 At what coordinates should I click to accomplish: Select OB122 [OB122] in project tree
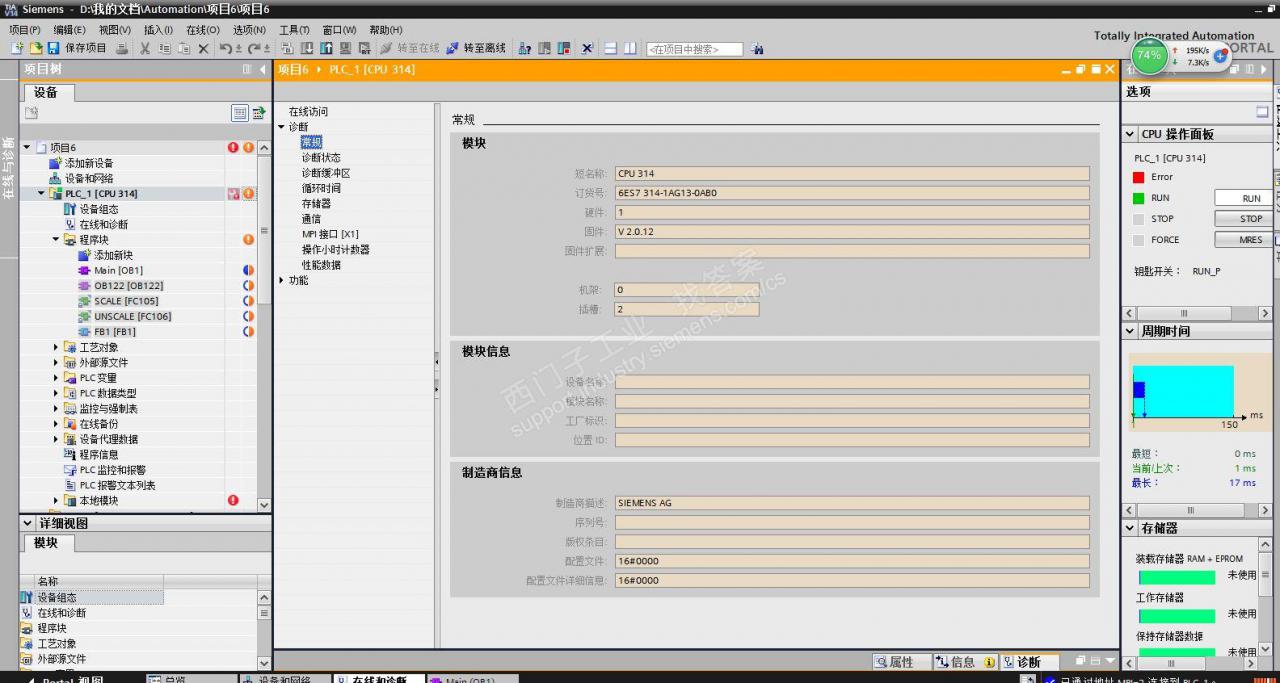pyautogui.click(x=128, y=286)
